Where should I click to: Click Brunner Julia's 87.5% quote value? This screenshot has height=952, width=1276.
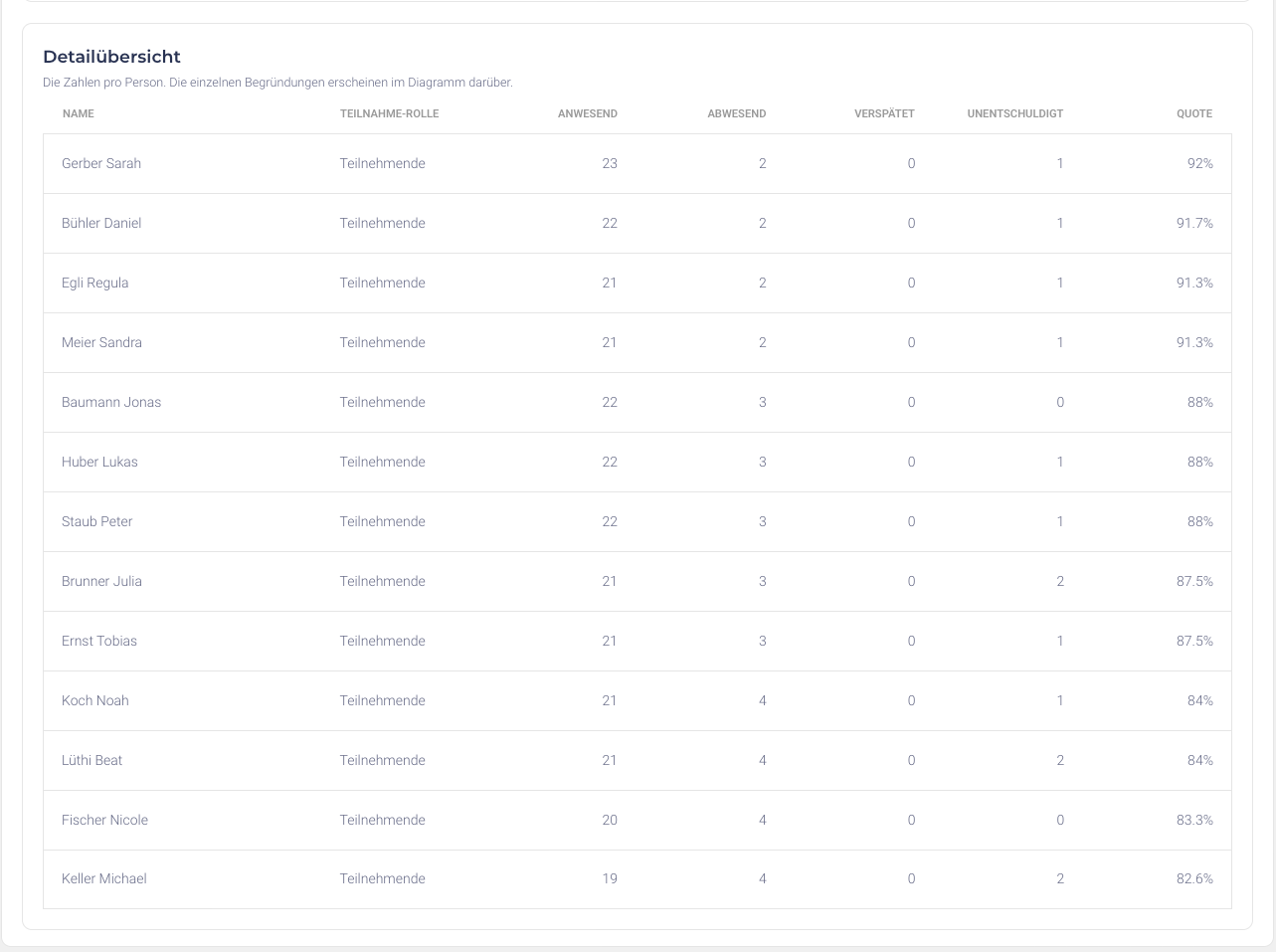tap(1194, 581)
